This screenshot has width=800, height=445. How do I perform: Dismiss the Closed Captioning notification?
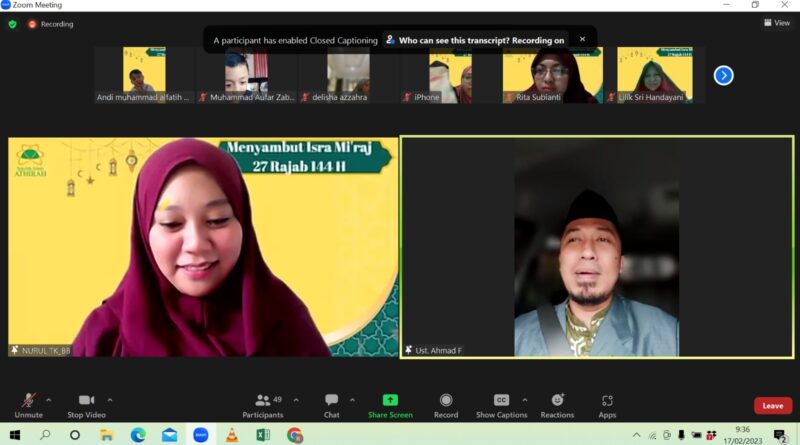(582, 40)
